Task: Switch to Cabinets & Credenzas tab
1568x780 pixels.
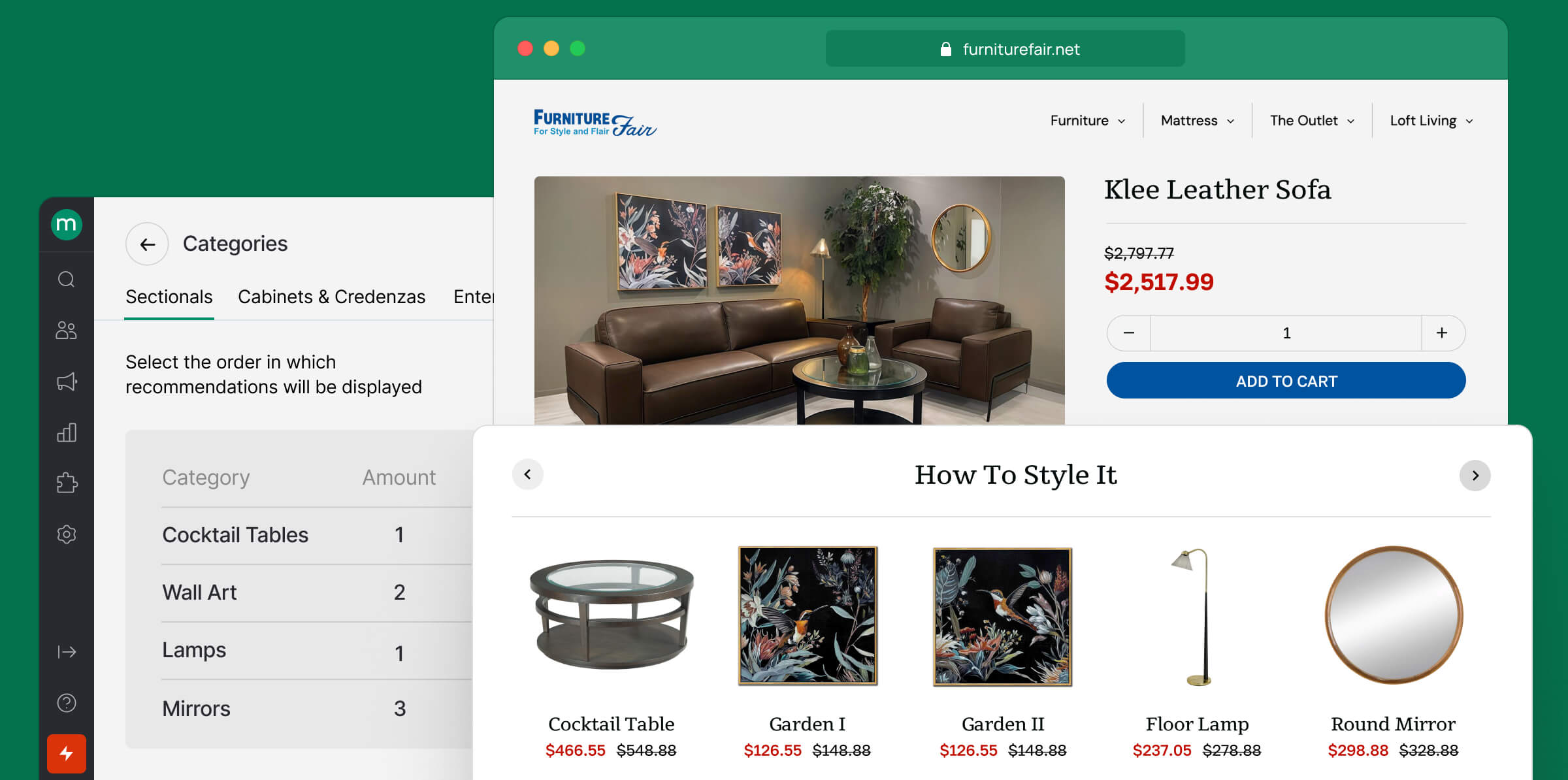Action: click(331, 297)
